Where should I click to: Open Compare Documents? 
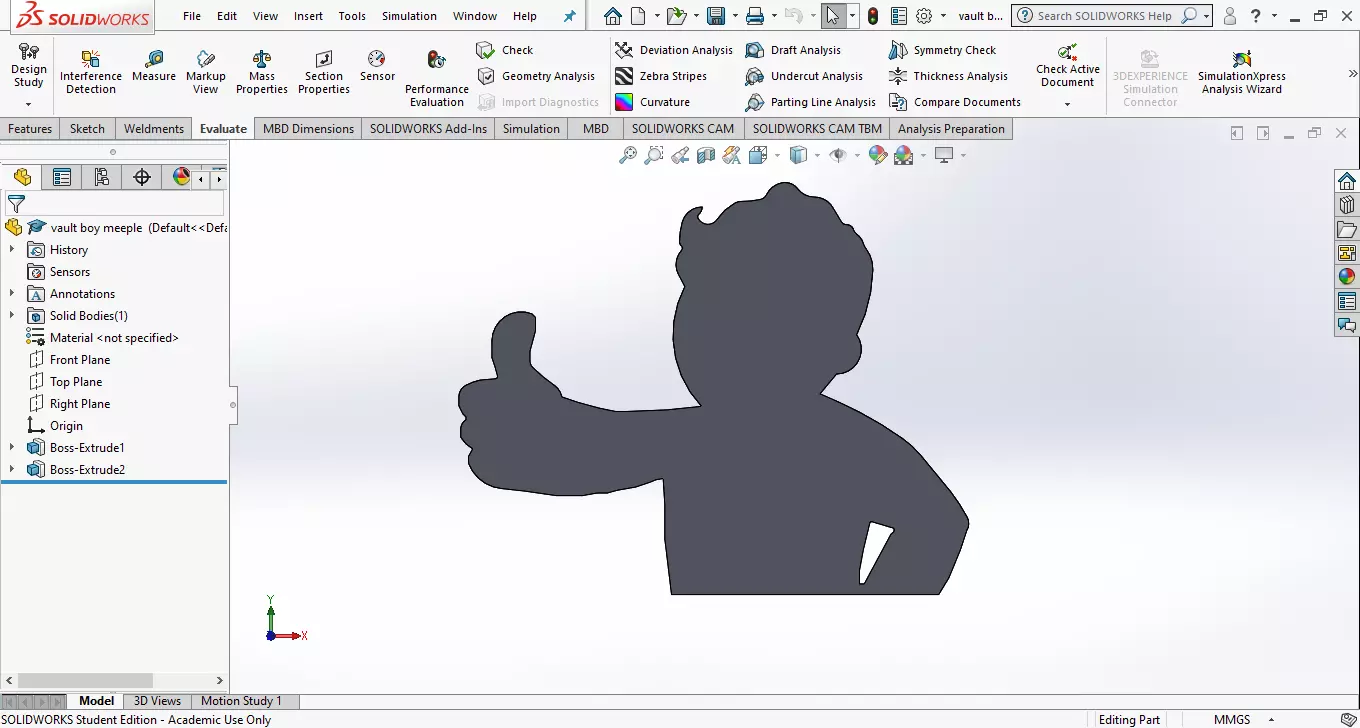point(955,102)
